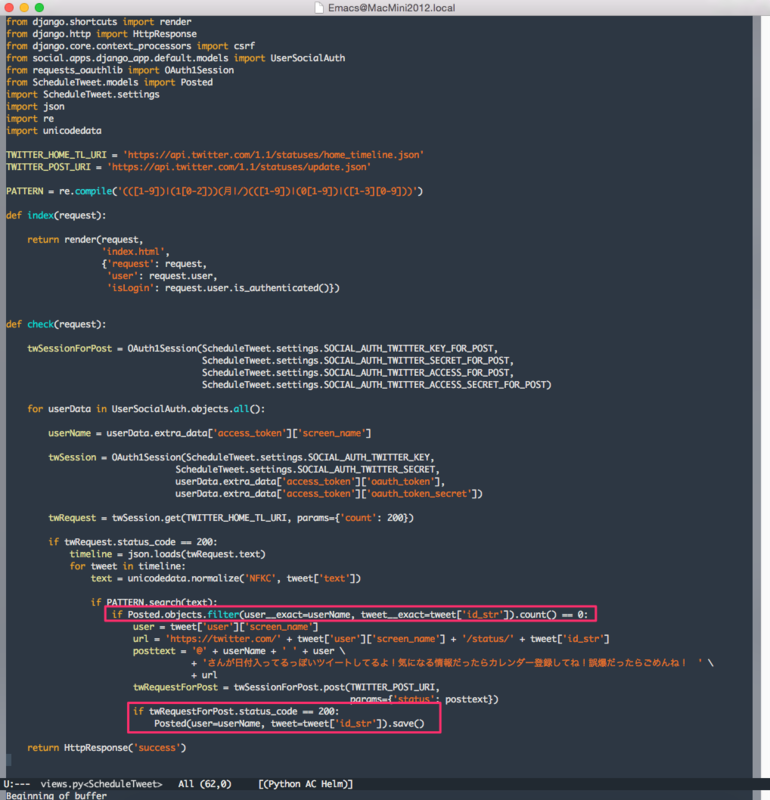Screen dimensions: 770x800
Task: Click 'csrf' in the context_processors import line
Action: [244, 46]
